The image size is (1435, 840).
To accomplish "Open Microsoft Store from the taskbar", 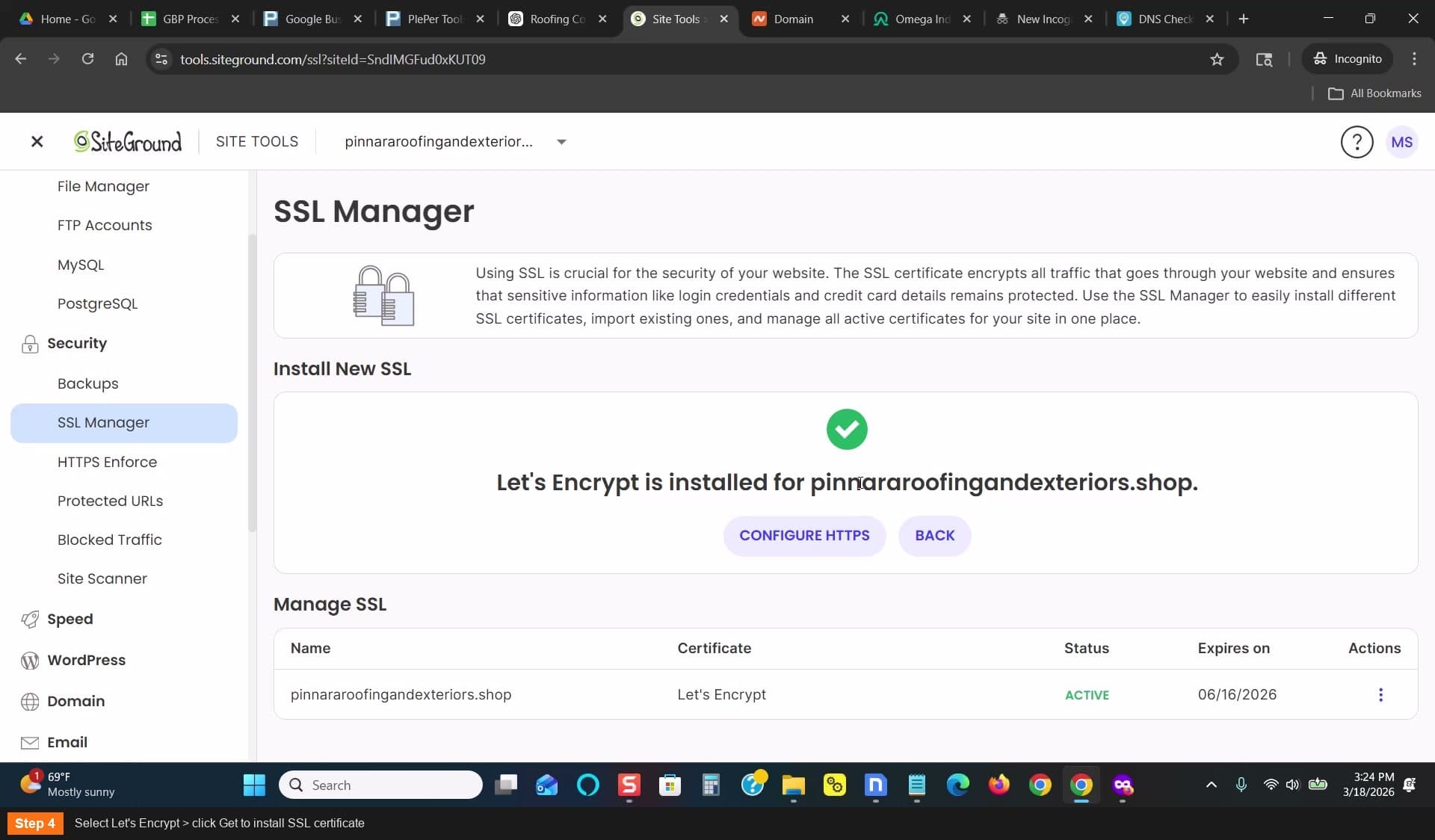I will pos(670,785).
